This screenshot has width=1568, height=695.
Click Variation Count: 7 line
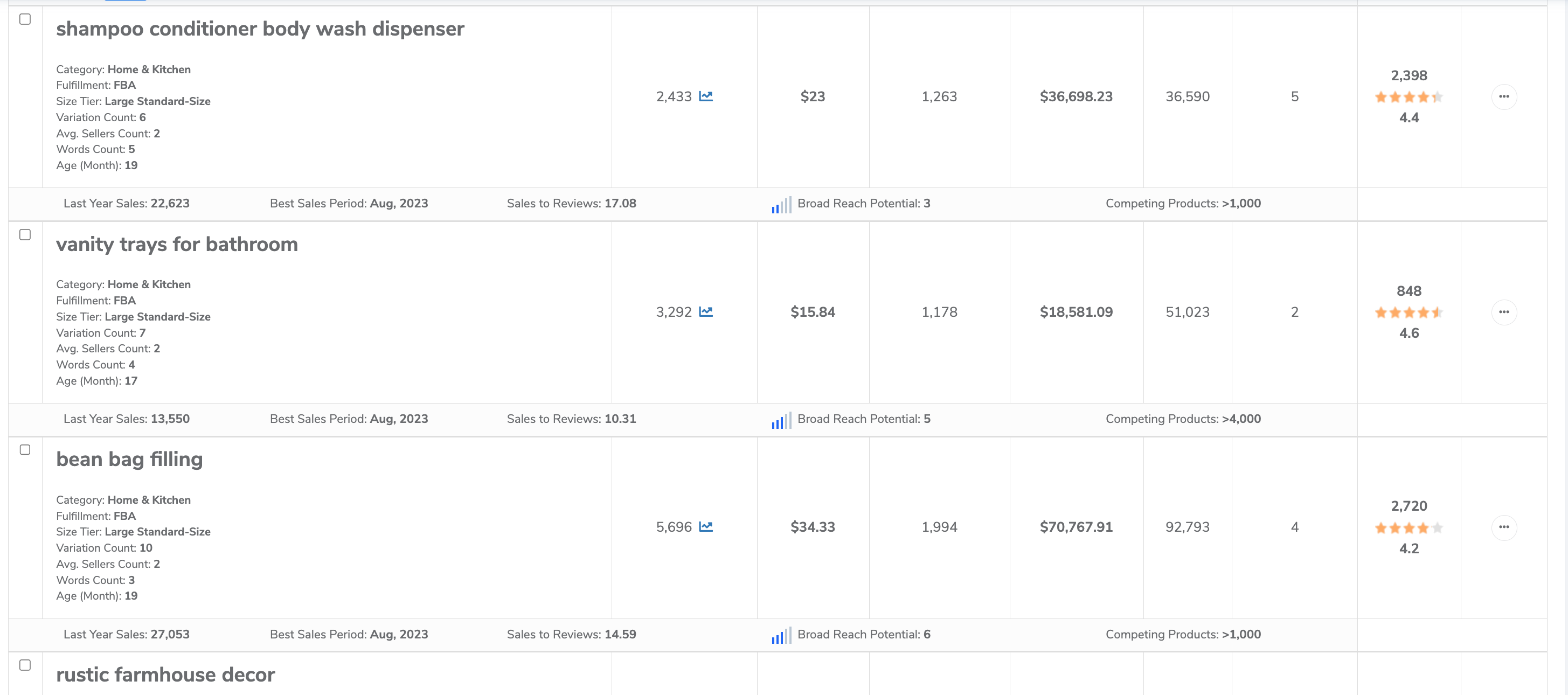pos(101,333)
